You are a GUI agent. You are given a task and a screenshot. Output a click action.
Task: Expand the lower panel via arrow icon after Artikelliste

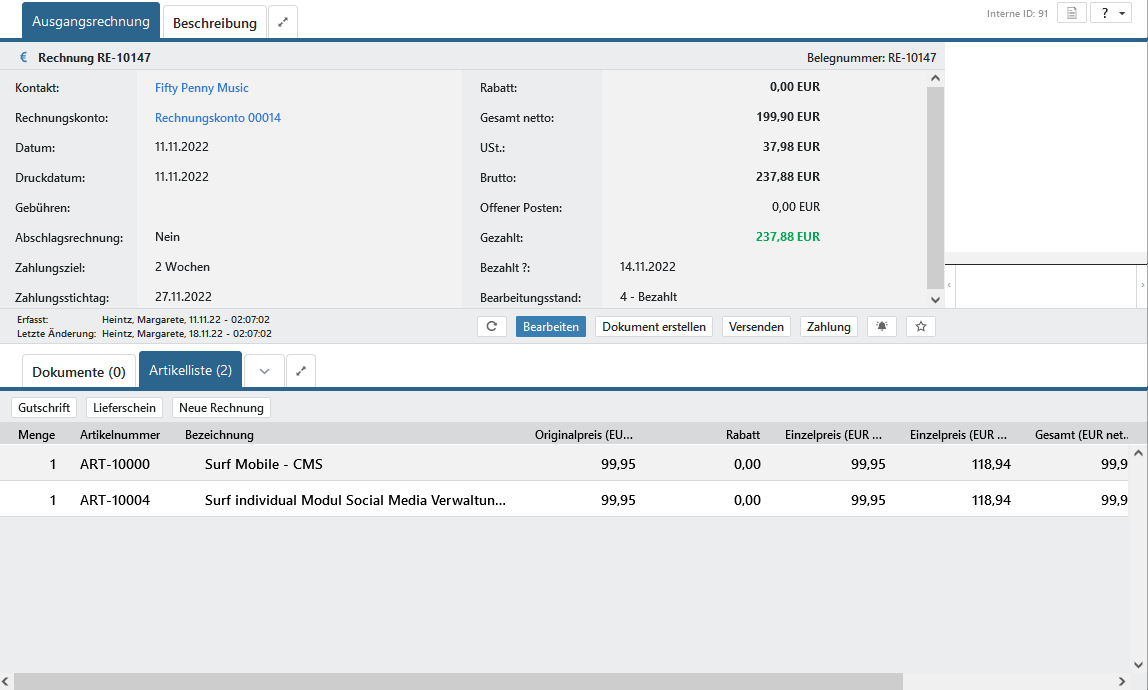tap(300, 371)
